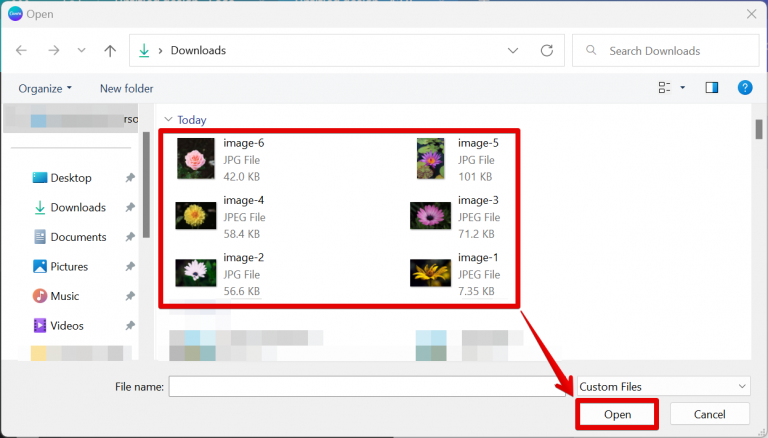
Task: Select the image-6 pink rose thumbnail
Action: pos(195,158)
